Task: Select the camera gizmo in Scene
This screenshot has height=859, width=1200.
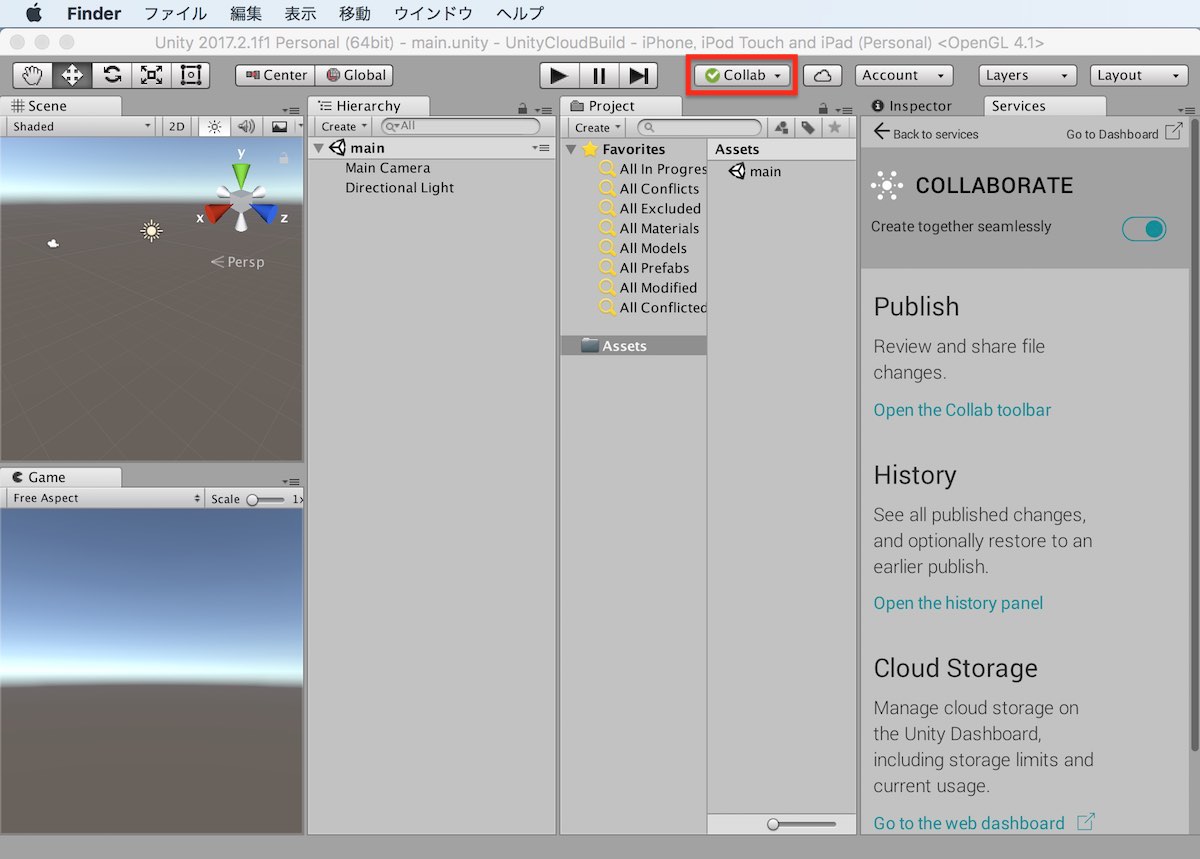Action: [53, 243]
